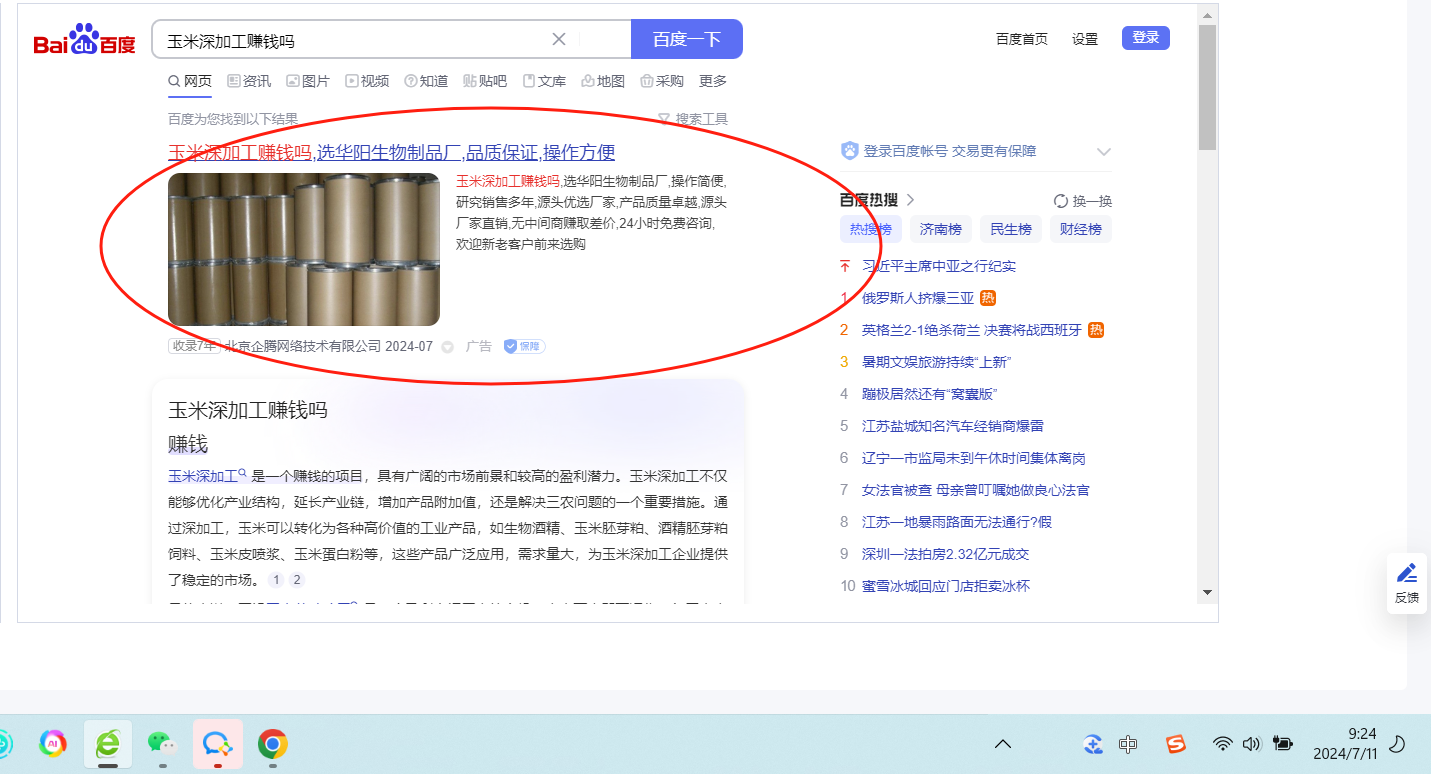Click the 登录 login button
This screenshot has height=774, width=1431.
tap(1145, 38)
